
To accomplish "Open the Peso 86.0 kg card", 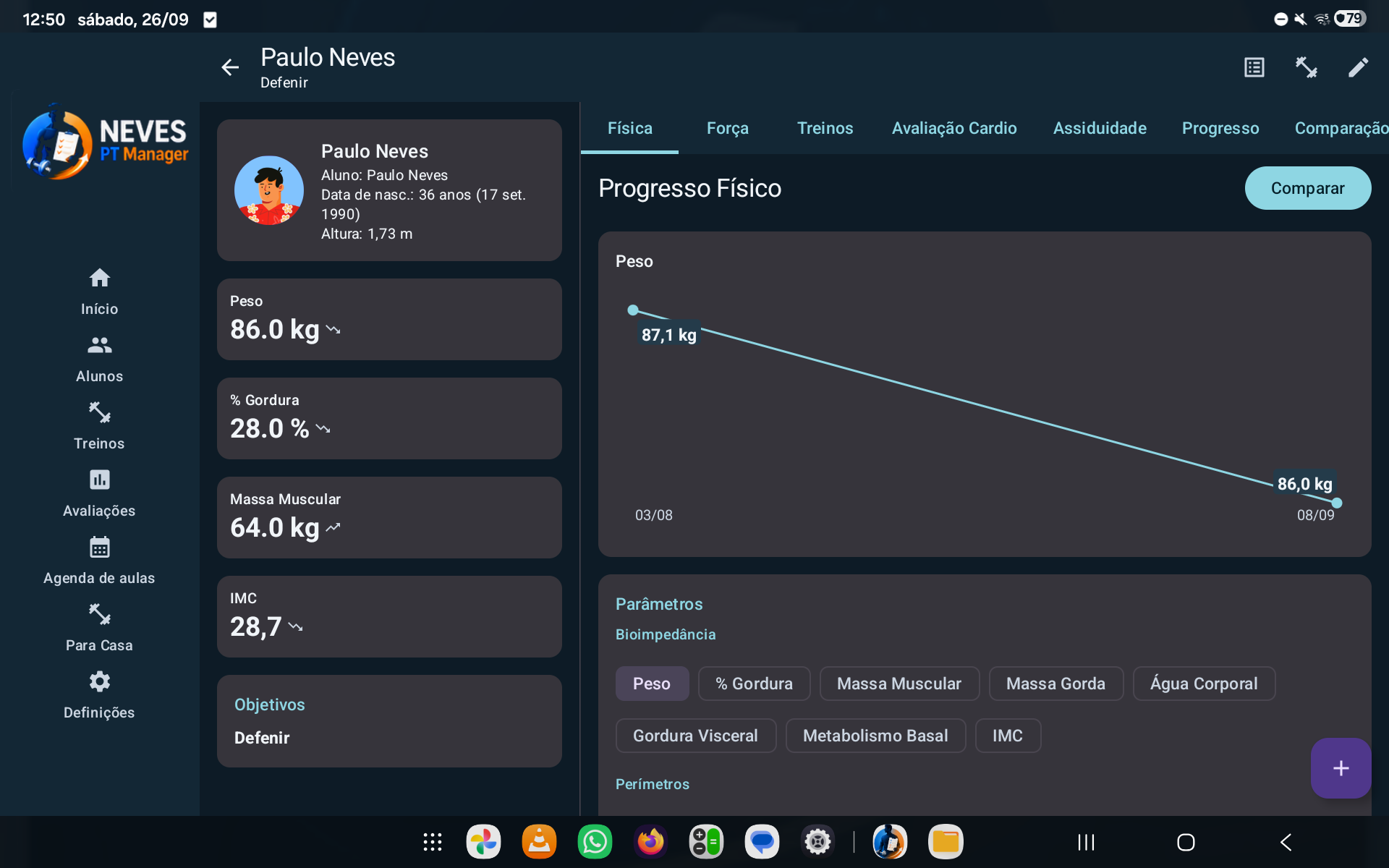I will coord(389,319).
